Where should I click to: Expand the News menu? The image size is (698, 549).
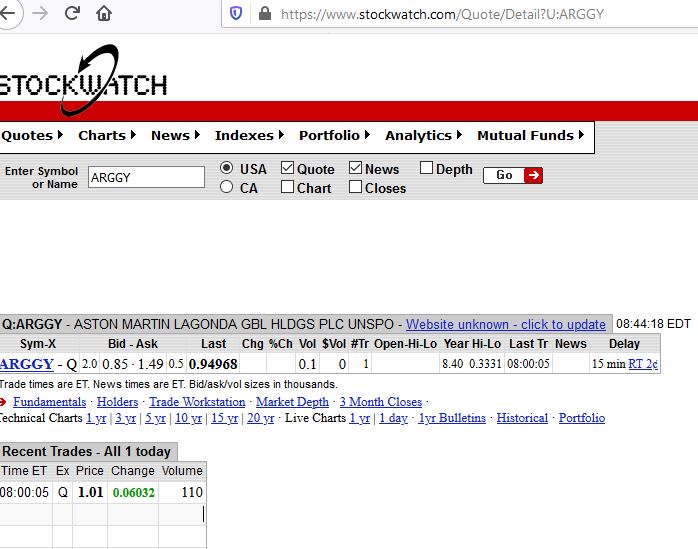click(x=175, y=135)
